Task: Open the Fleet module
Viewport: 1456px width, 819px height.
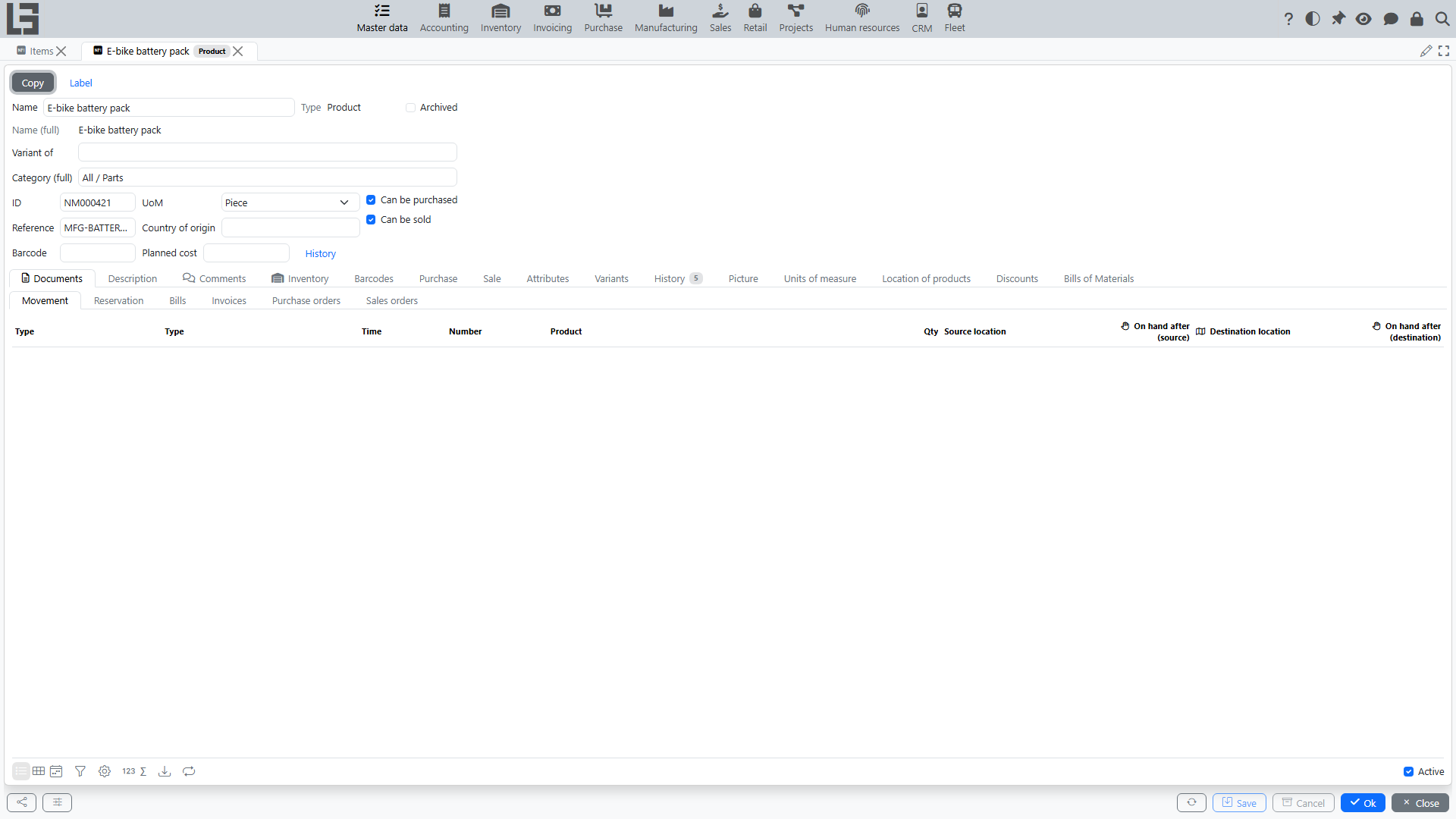Action: point(955,18)
